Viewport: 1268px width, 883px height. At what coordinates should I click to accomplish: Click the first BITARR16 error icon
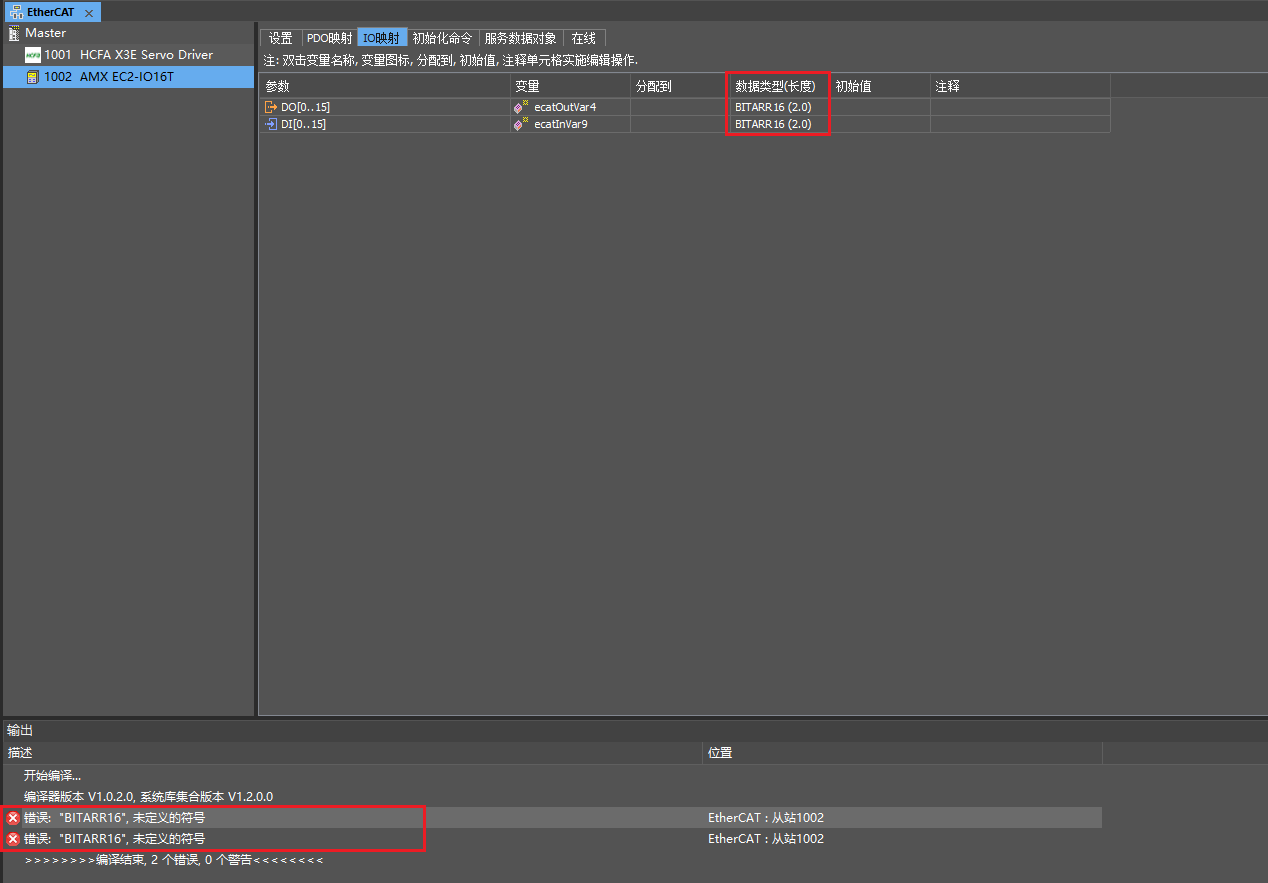13,818
